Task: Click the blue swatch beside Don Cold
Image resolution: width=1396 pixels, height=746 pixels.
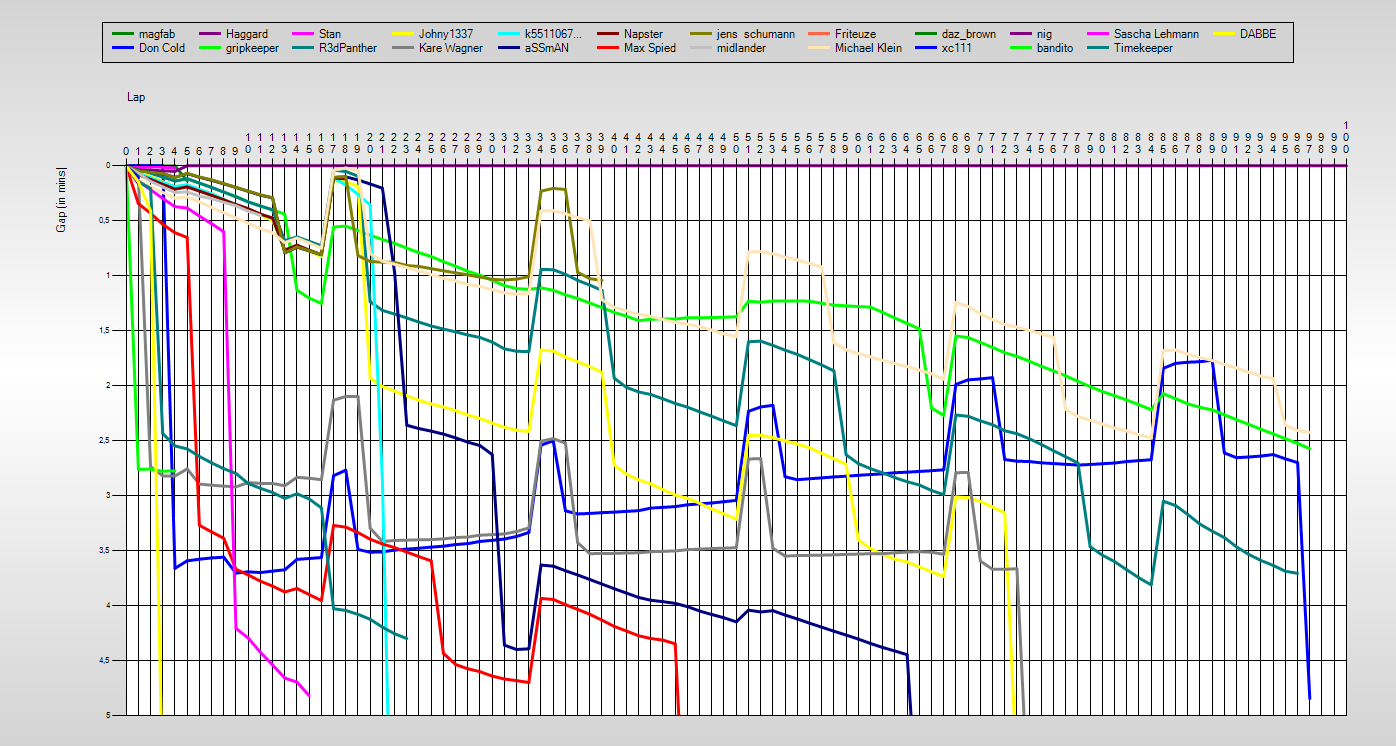Action: (122, 49)
